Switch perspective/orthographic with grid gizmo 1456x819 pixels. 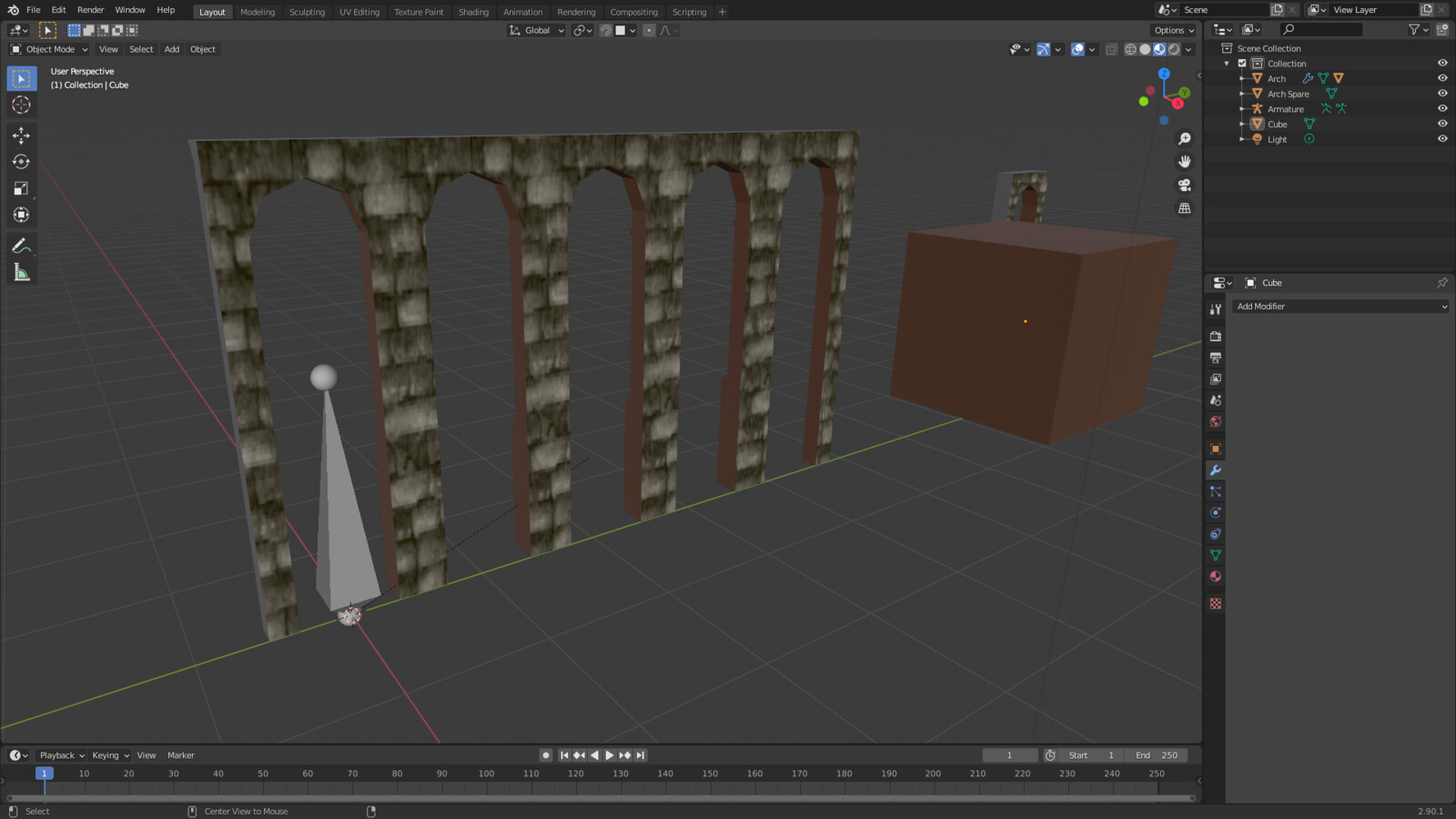(1184, 208)
